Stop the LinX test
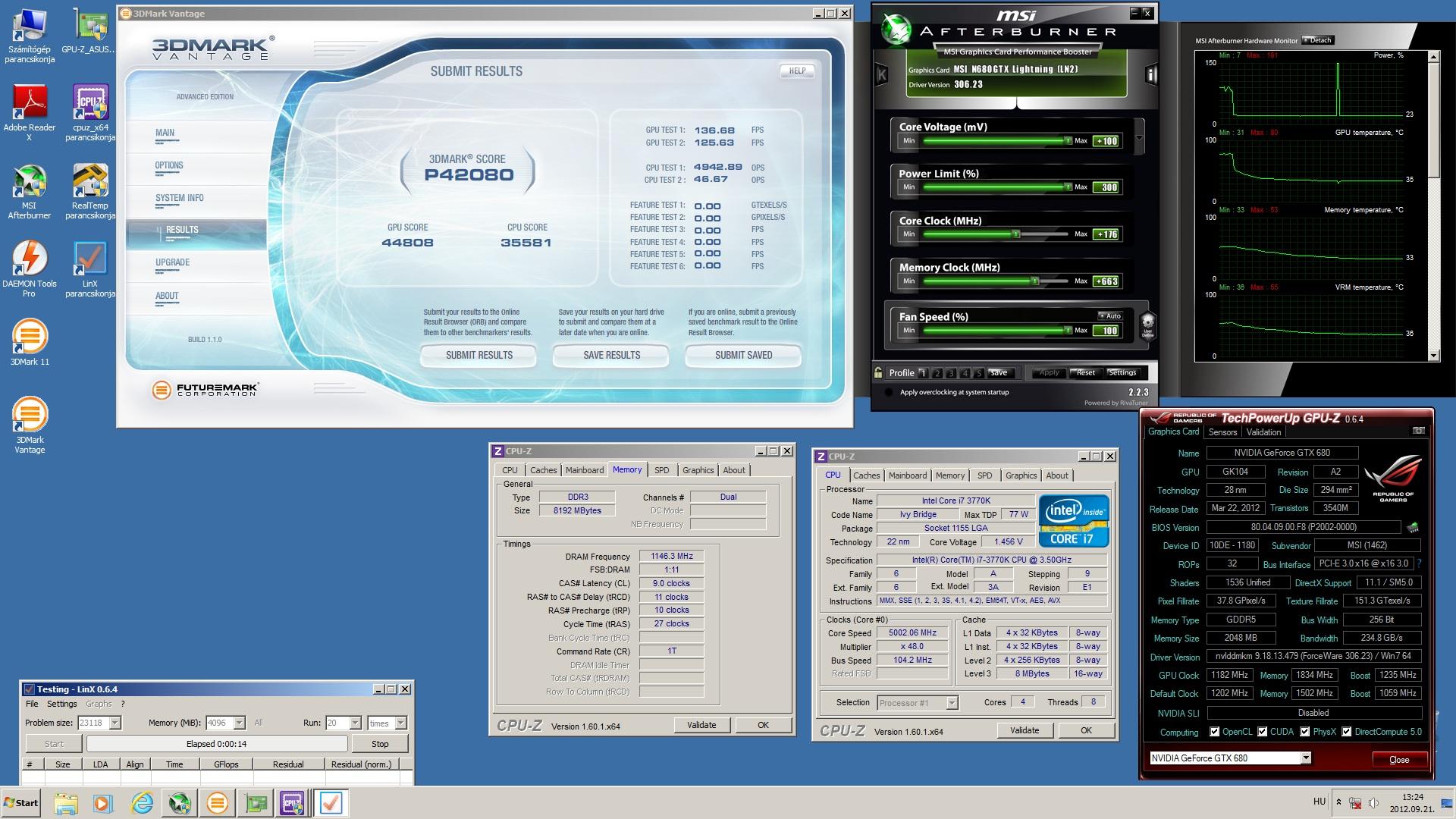The height and width of the screenshot is (819, 1456). 380,744
